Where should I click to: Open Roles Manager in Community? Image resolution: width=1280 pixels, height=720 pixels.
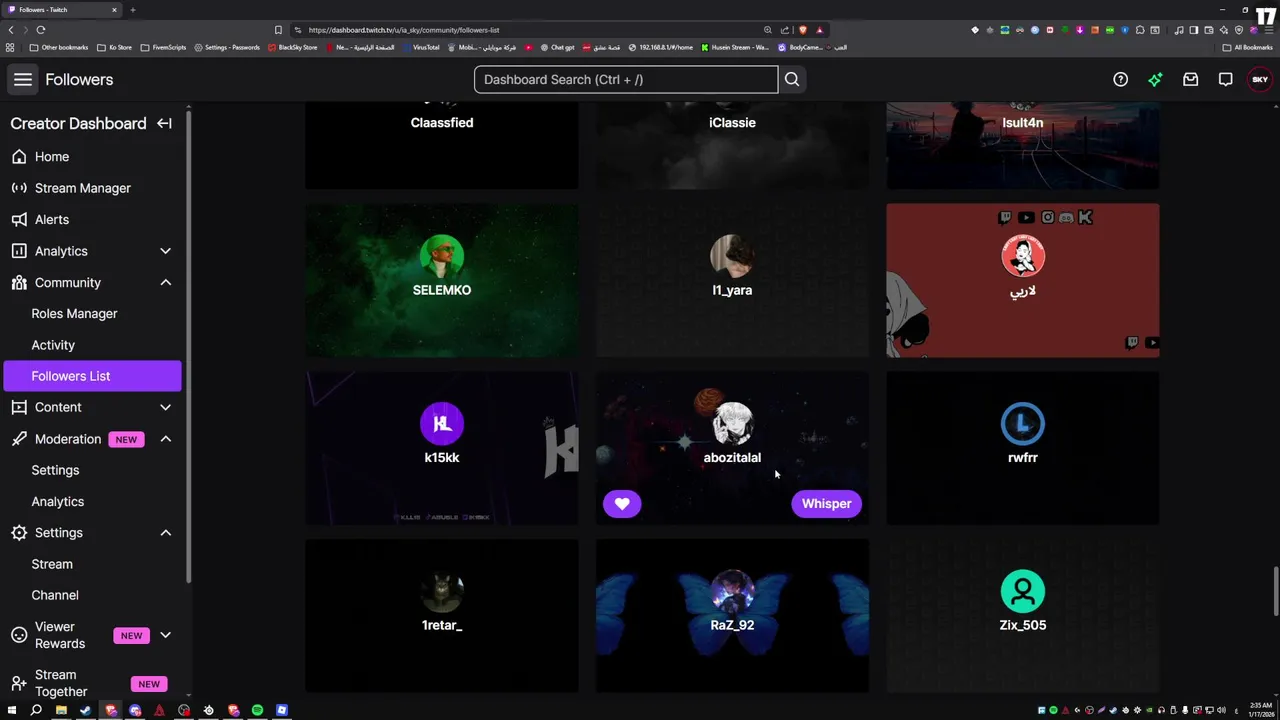click(74, 314)
